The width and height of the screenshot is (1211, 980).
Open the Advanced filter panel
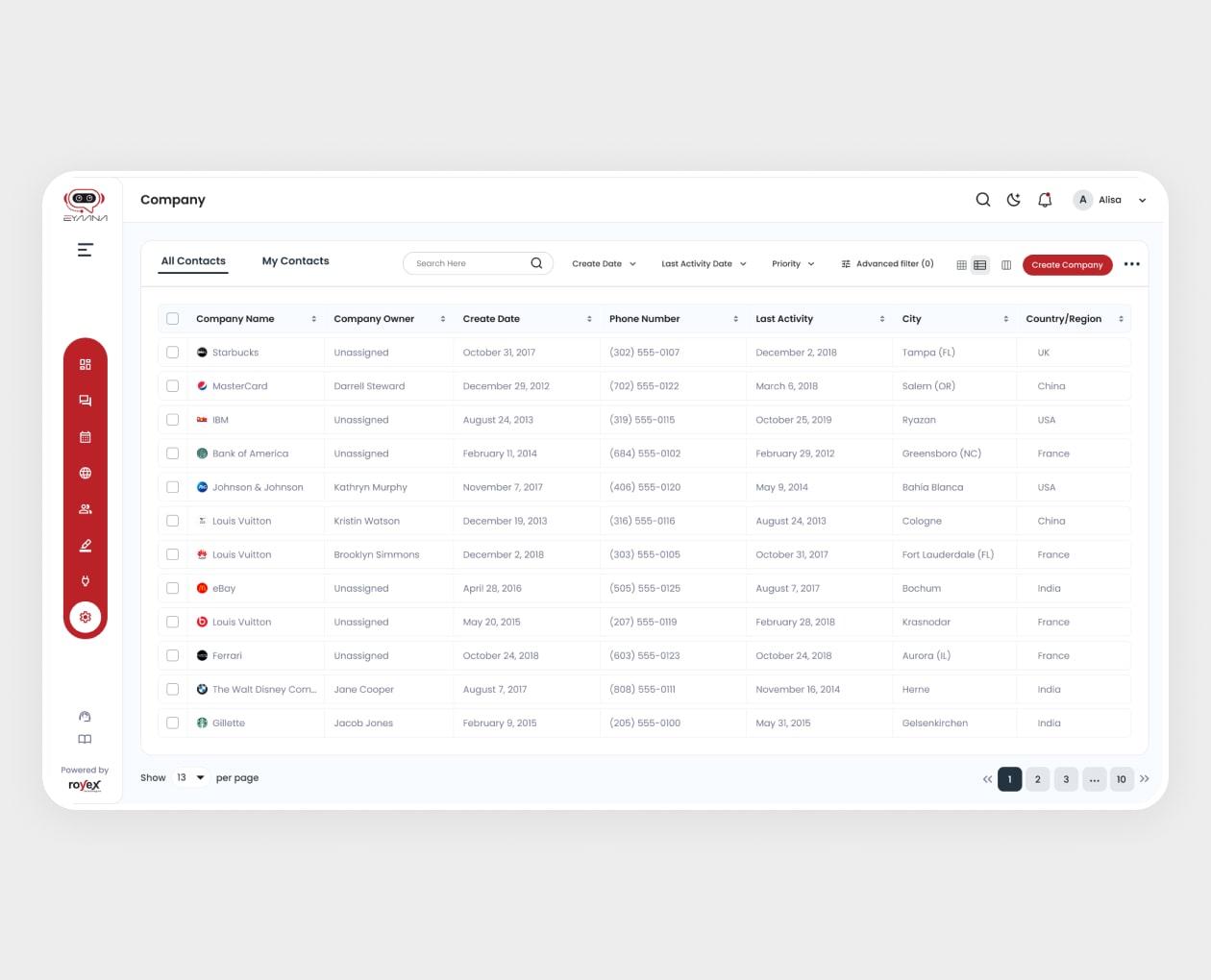[887, 263]
